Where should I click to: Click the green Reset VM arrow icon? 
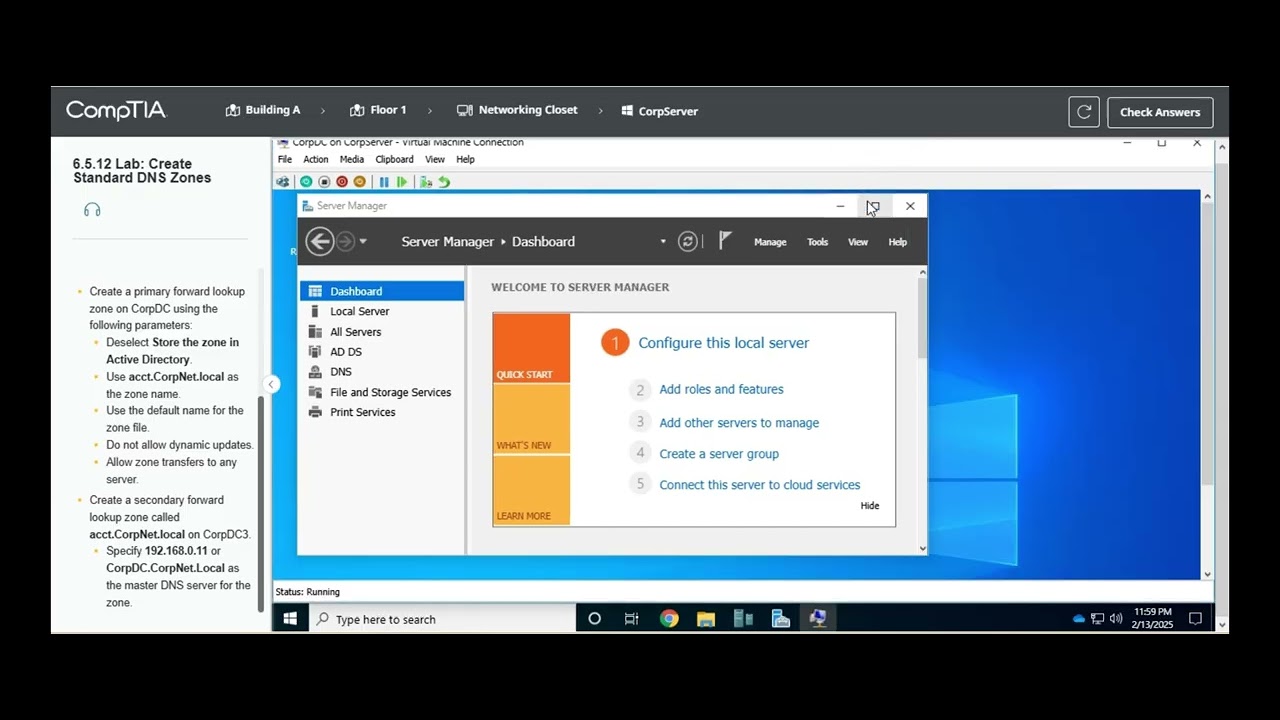[x=402, y=182]
